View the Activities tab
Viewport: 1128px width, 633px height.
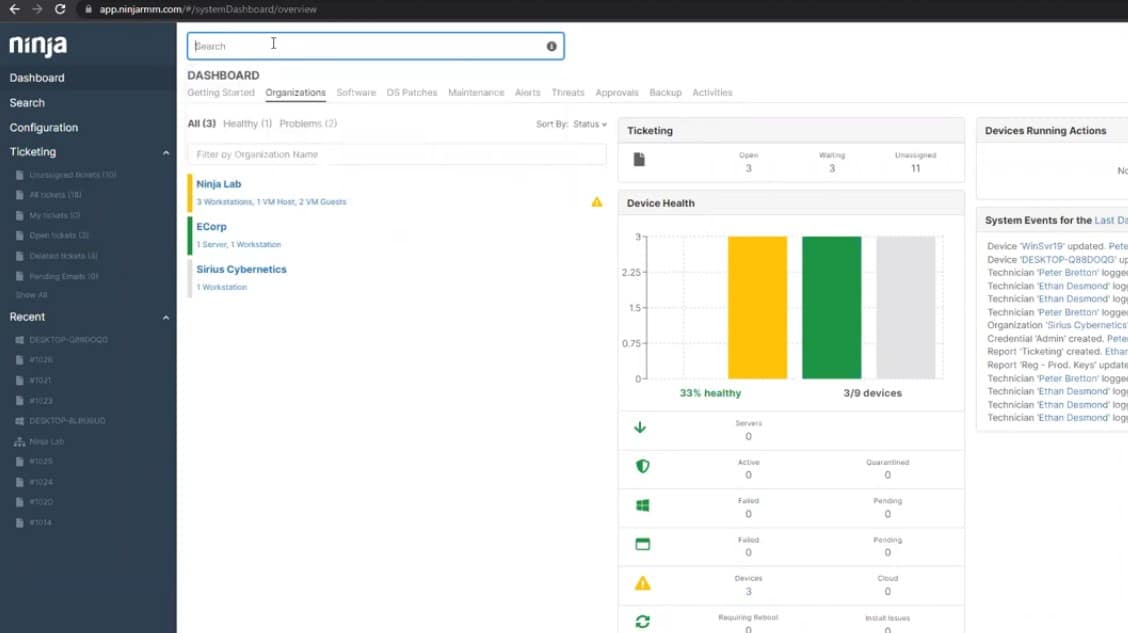(x=712, y=93)
